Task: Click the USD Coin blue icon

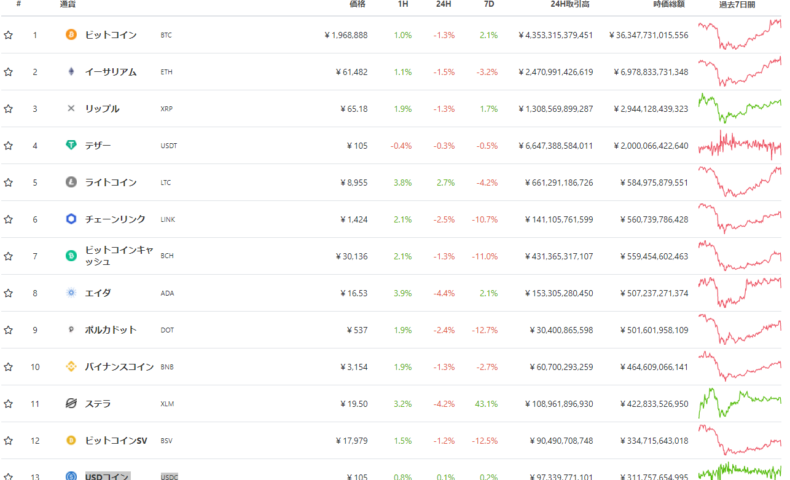Action: point(71,476)
